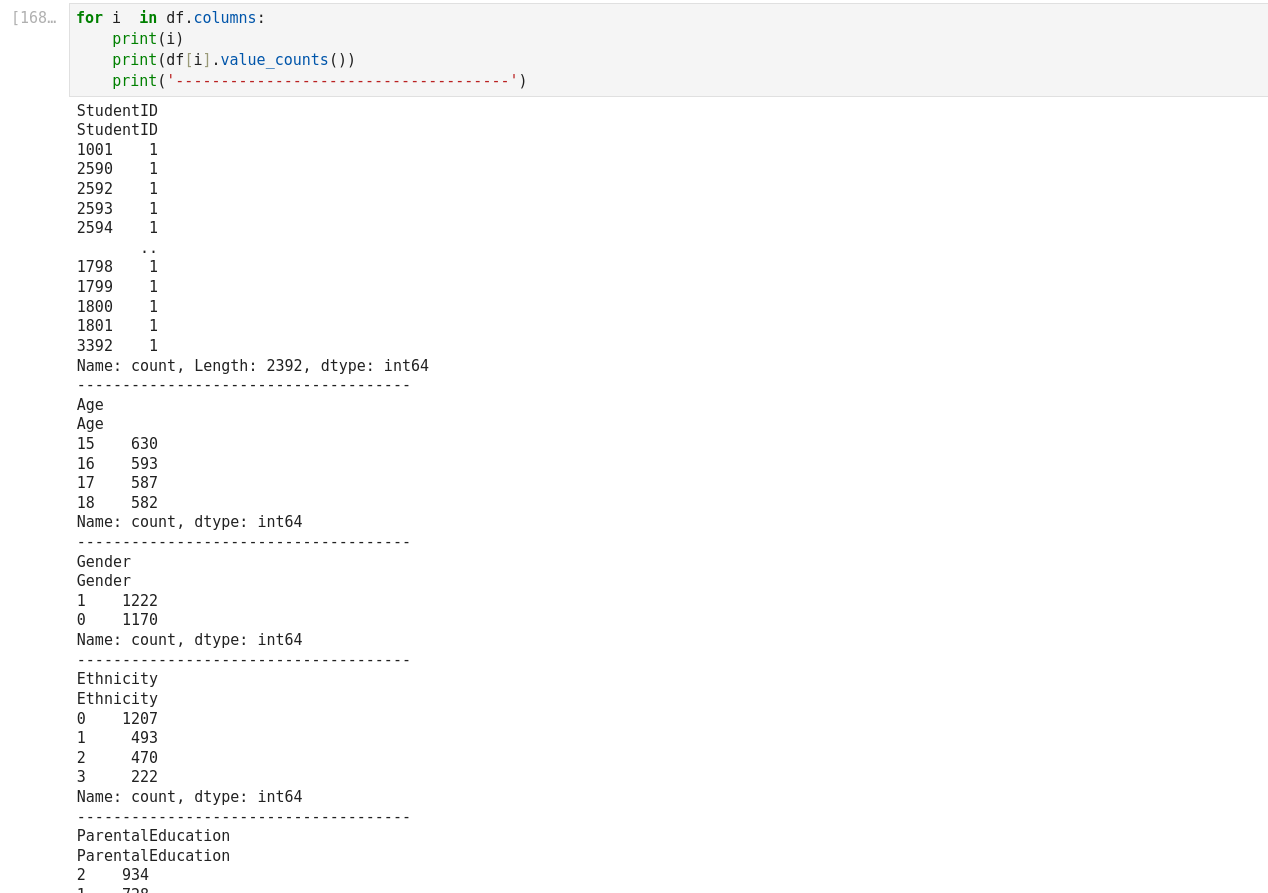The height and width of the screenshot is (893, 1268).
Task: Click the 'in' keyword in the loop
Action: pyautogui.click(x=148, y=18)
